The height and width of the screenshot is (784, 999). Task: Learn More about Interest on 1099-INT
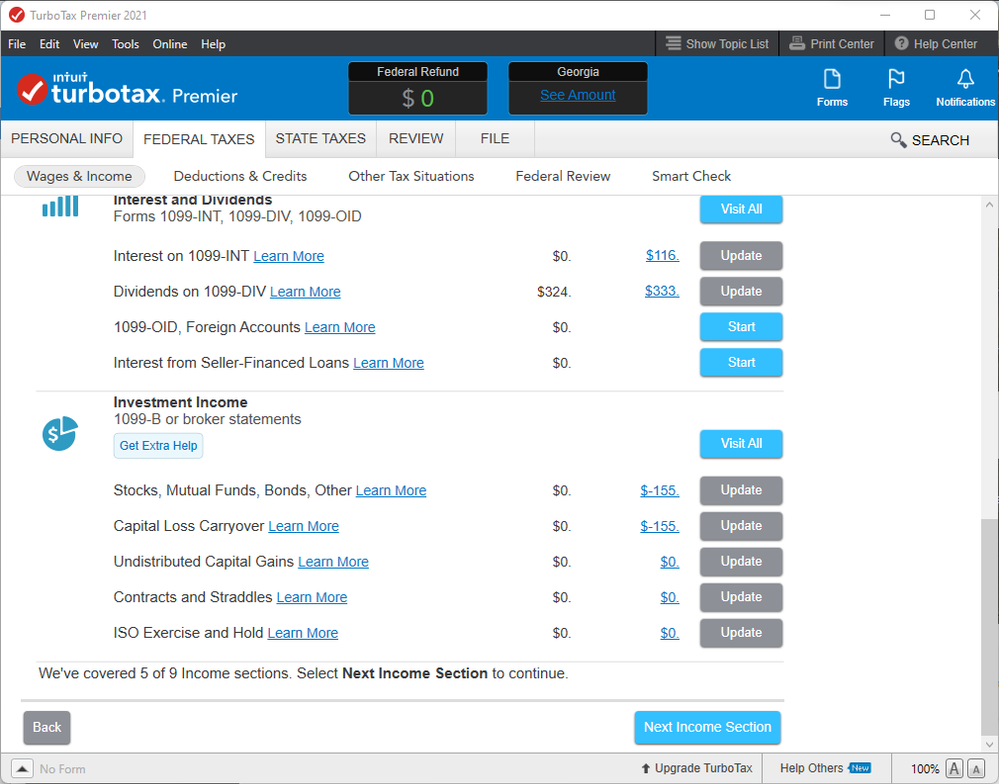point(289,256)
